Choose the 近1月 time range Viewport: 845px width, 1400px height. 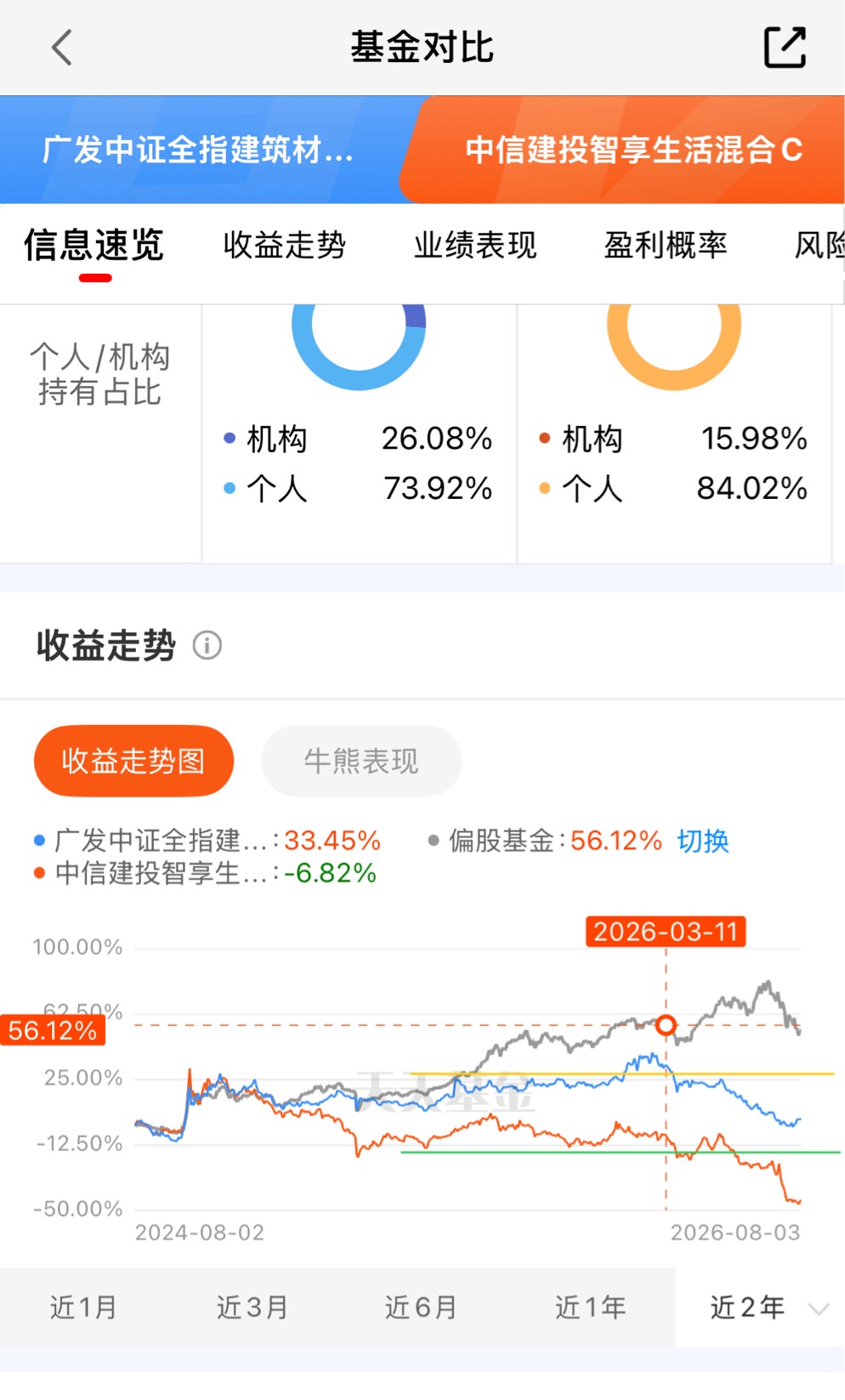click(83, 1307)
